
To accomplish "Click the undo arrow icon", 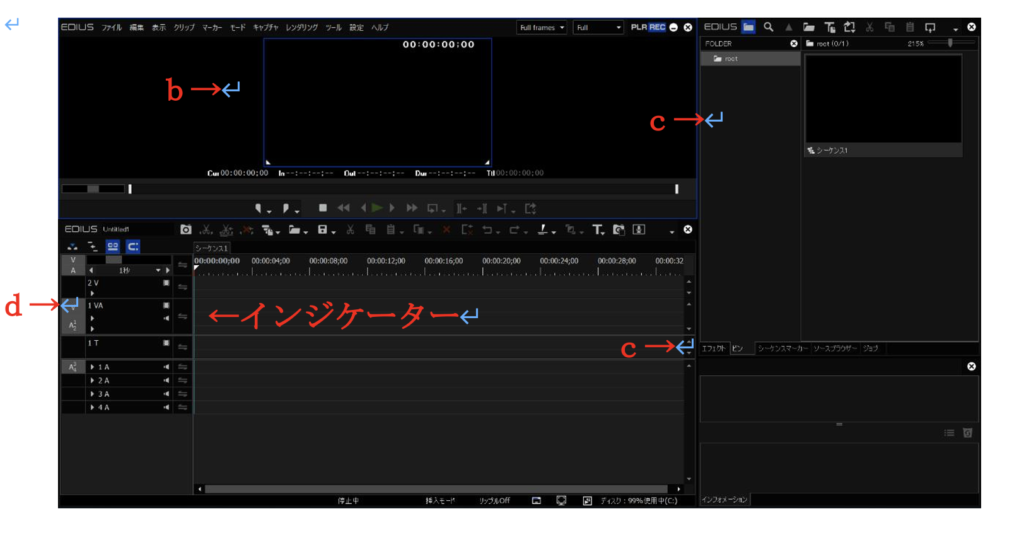I will point(487,230).
